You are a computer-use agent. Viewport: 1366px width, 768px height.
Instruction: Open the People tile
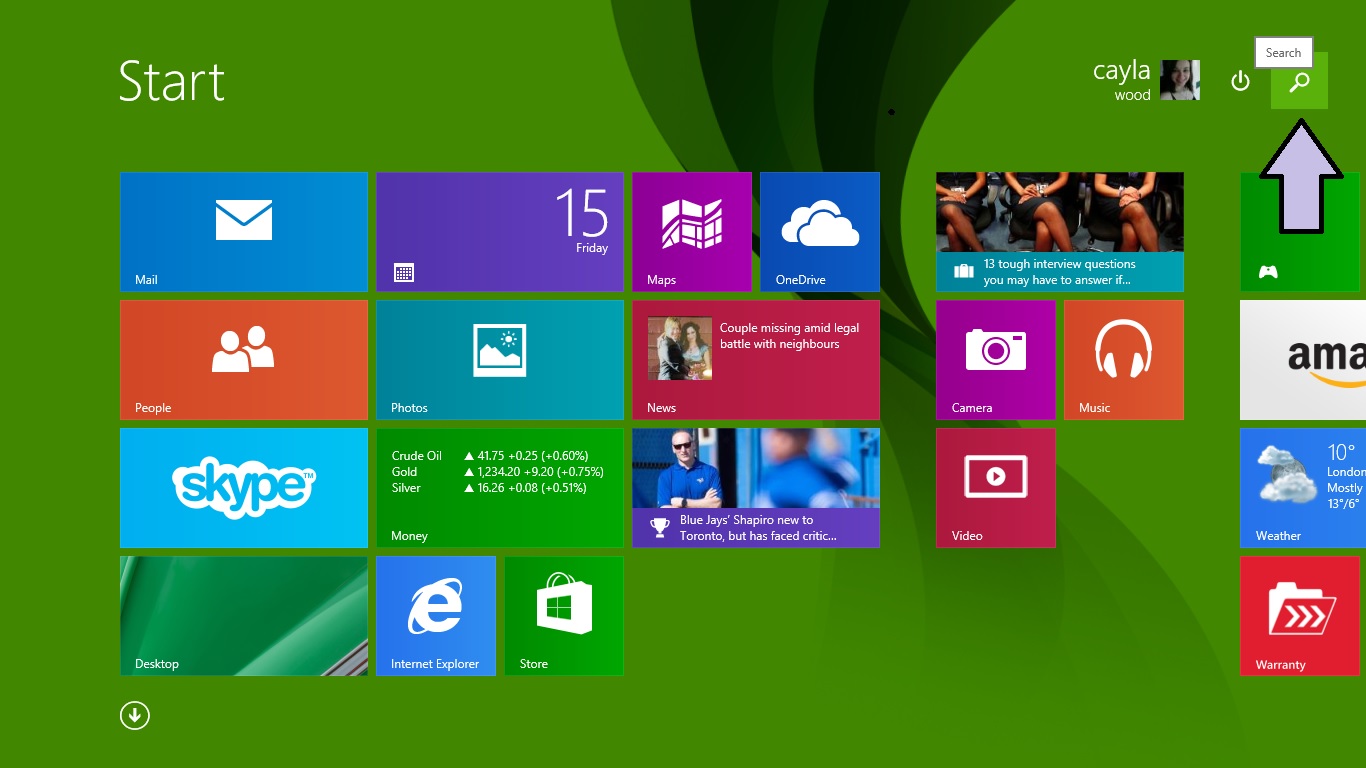point(244,360)
